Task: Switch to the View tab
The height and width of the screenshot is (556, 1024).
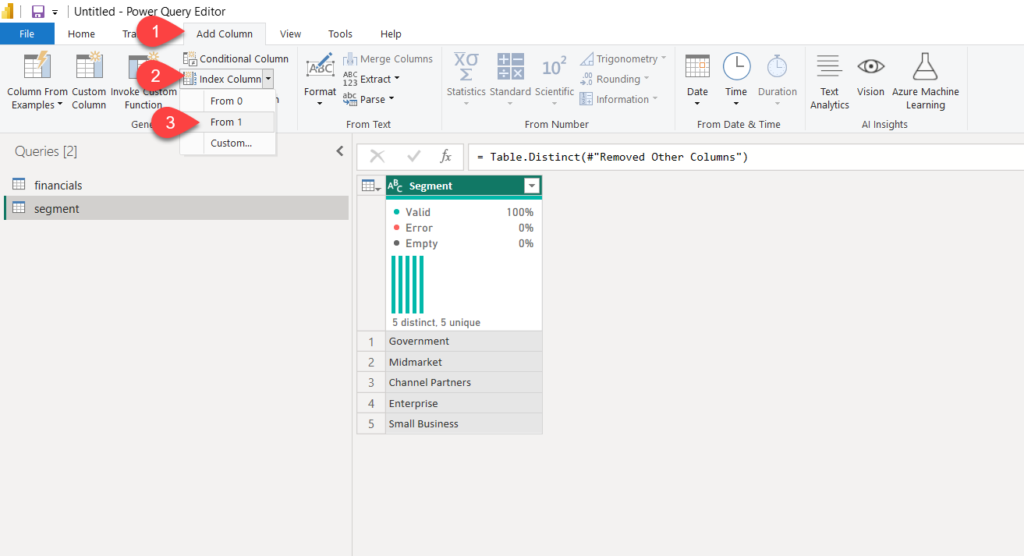Action: point(290,34)
